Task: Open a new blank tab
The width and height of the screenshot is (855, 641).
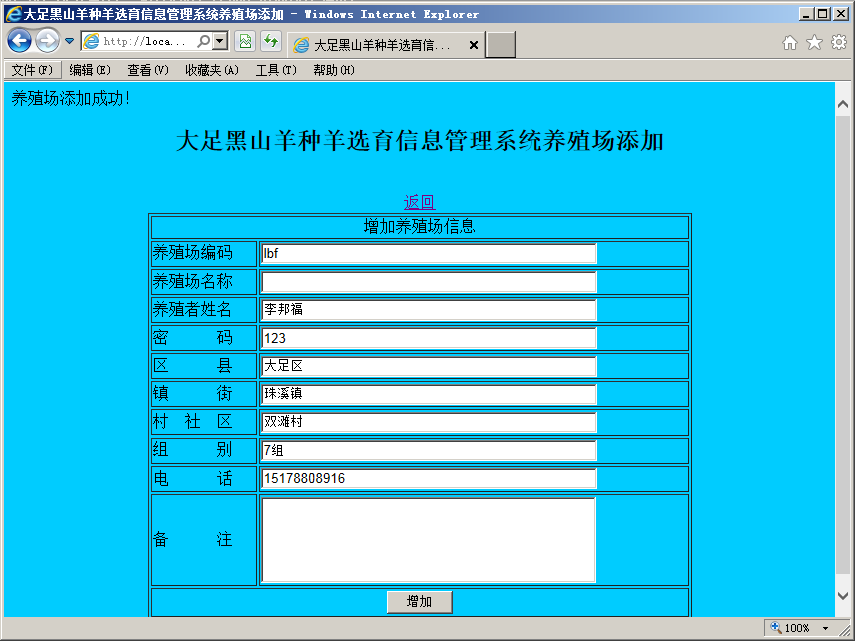Action: [x=501, y=45]
